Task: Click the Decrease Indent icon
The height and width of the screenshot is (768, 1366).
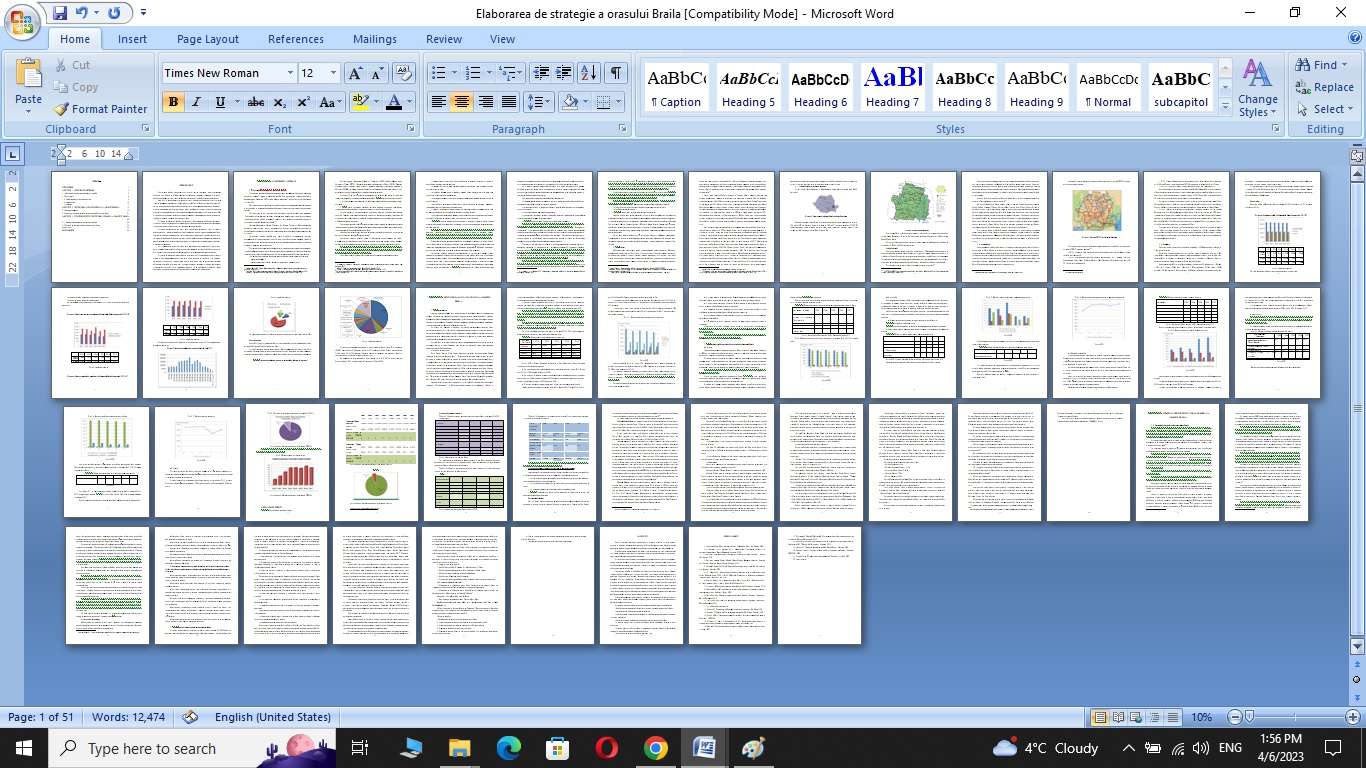Action: click(541, 73)
